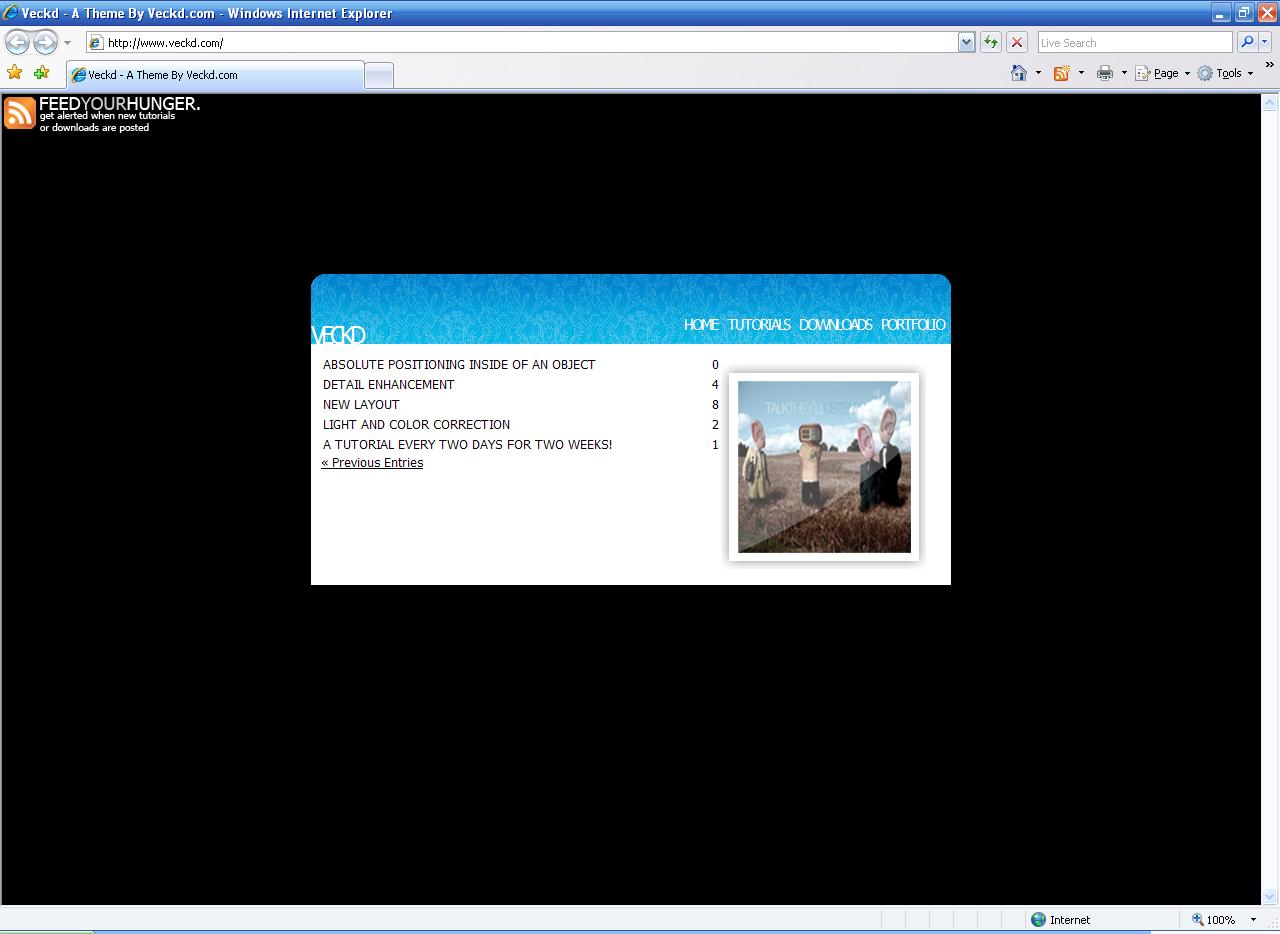
Task: Expand the Print options dropdown arrow
Action: [x=1124, y=73]
